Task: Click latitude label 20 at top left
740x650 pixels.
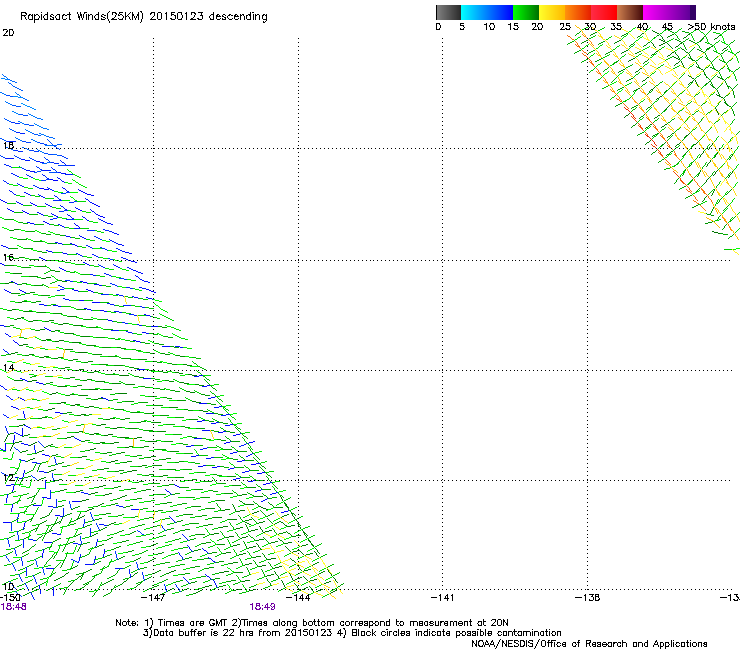Action: (8, 33)
